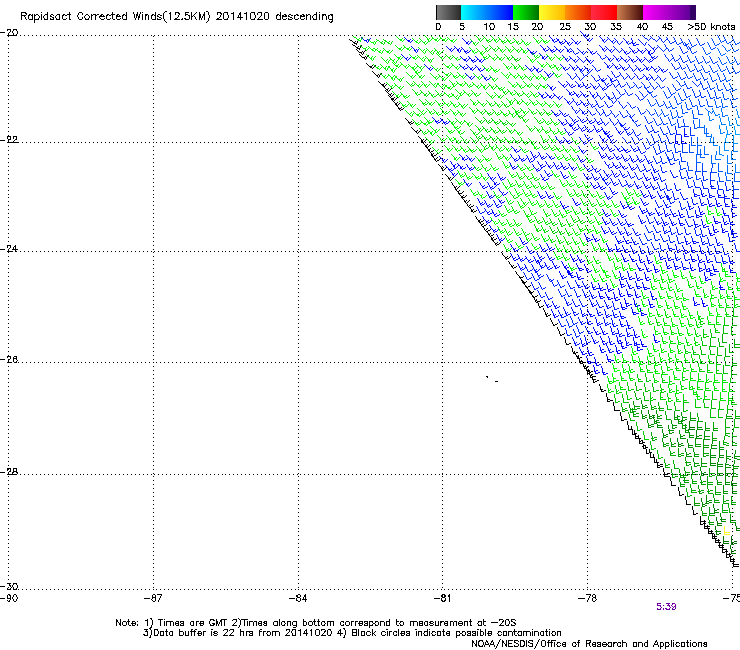Click the green 15-20 knots legend color
This screenshot has width=740, height=650.
point(526,12)
